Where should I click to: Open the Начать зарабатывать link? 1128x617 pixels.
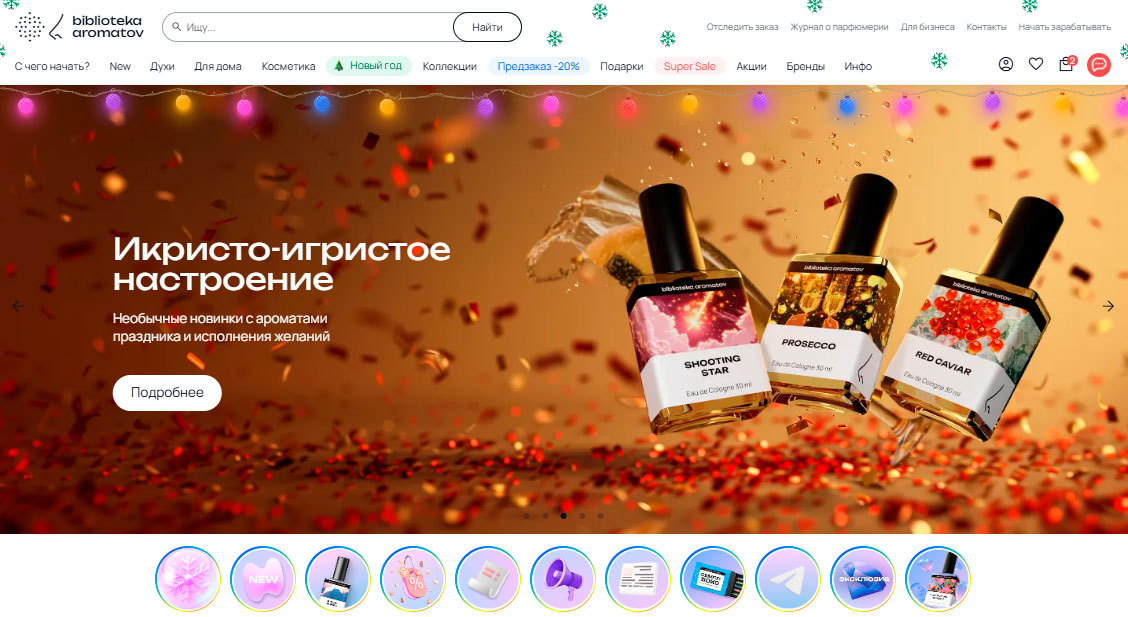click(1065, 27)
